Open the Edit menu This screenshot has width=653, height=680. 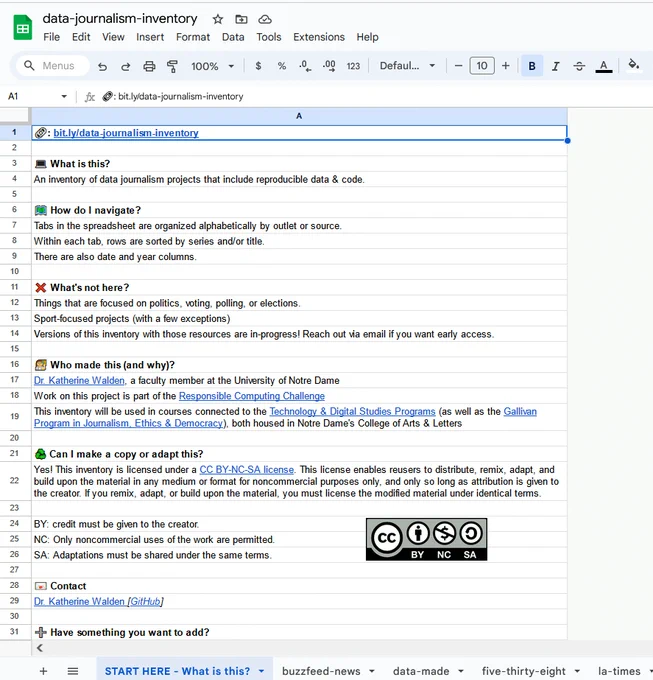[x=81, y=37]
